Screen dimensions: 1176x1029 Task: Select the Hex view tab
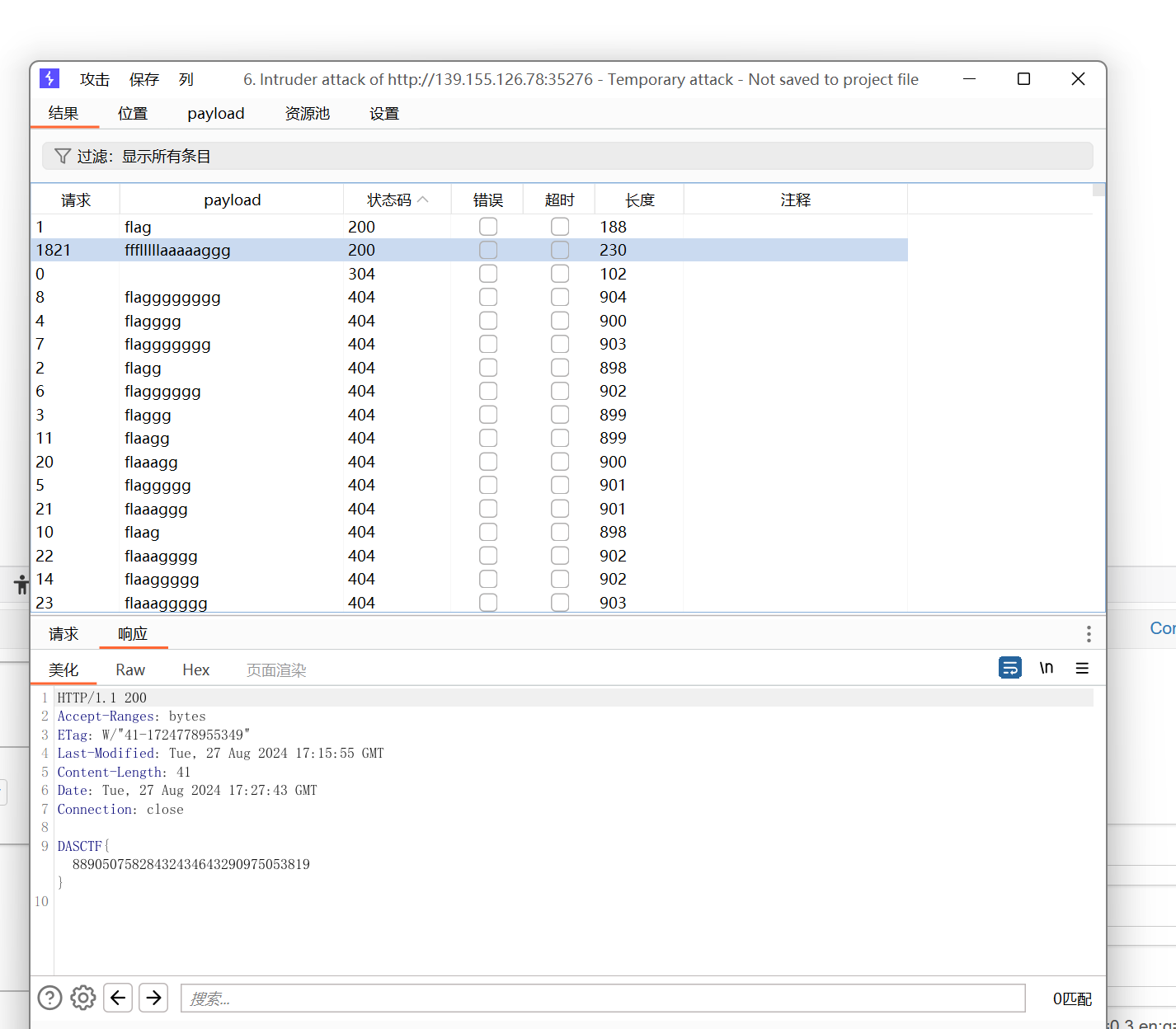[x=196, y=670]
